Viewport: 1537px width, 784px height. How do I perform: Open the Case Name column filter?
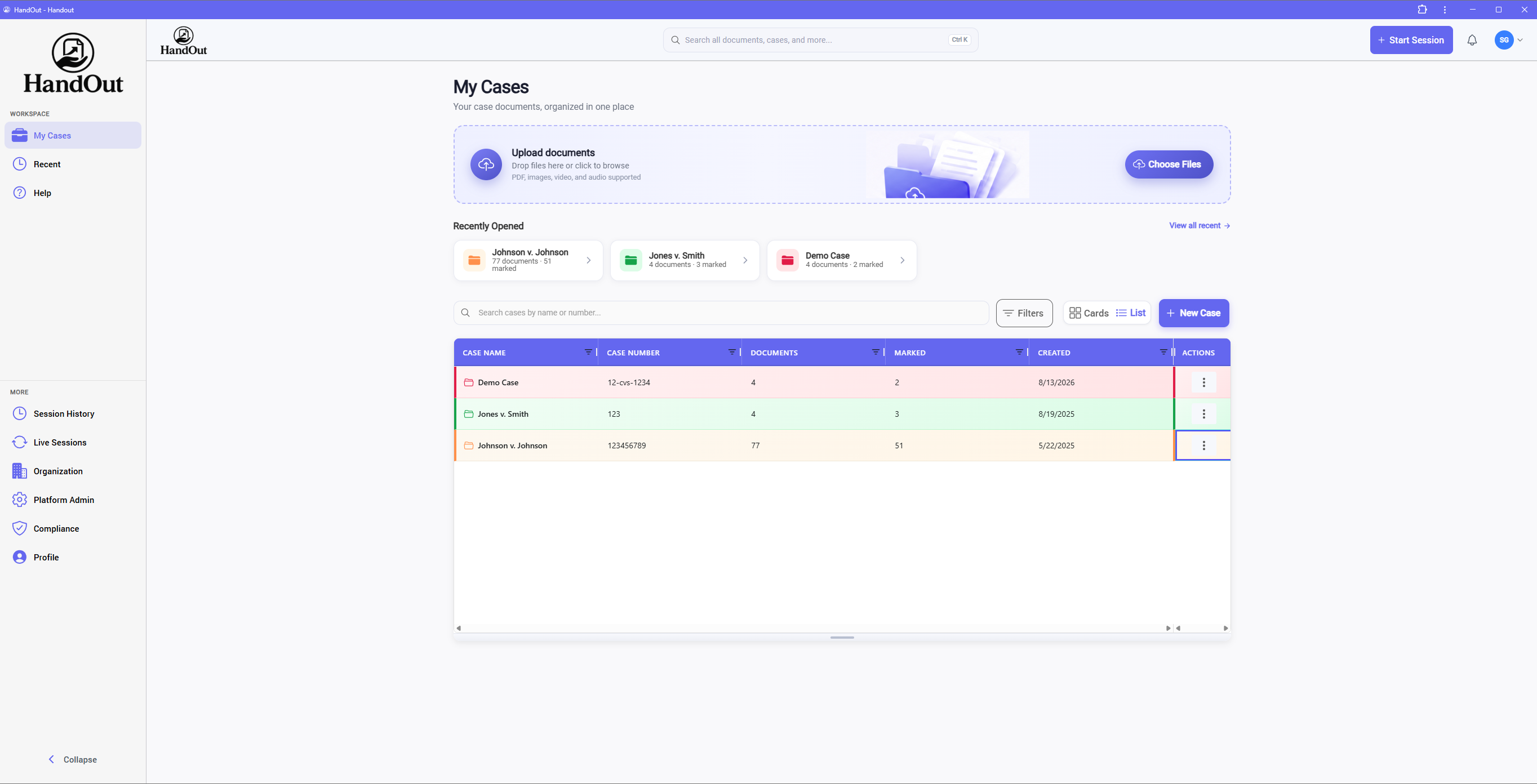[588, 352]
